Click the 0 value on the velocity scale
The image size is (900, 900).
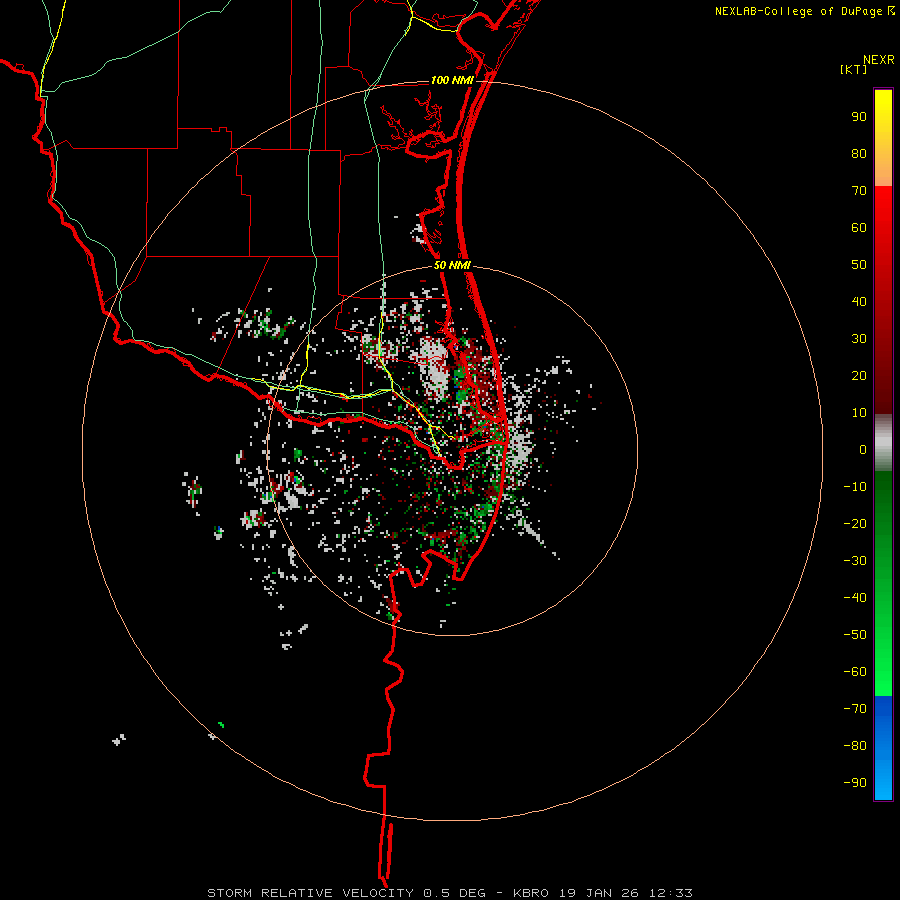(x=863, y=450)
